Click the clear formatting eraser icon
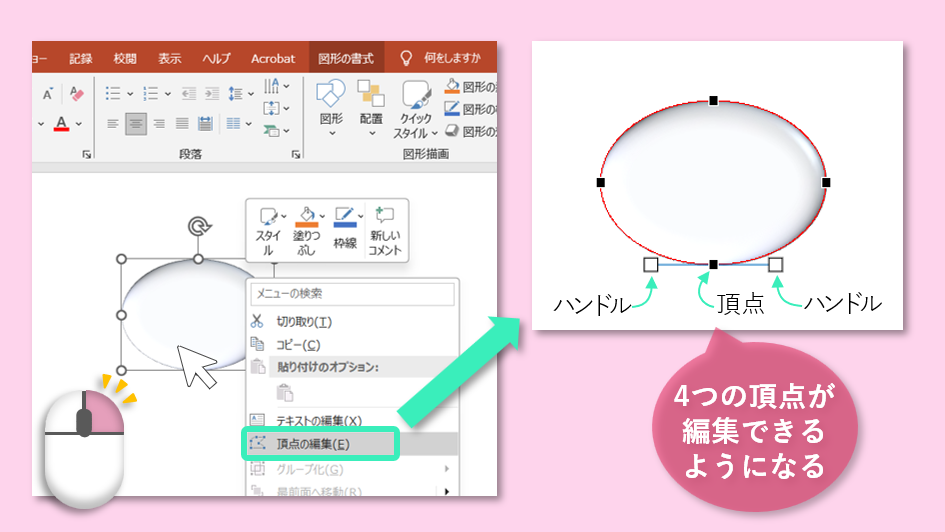945x532 pixels. (x=77, y=94)
